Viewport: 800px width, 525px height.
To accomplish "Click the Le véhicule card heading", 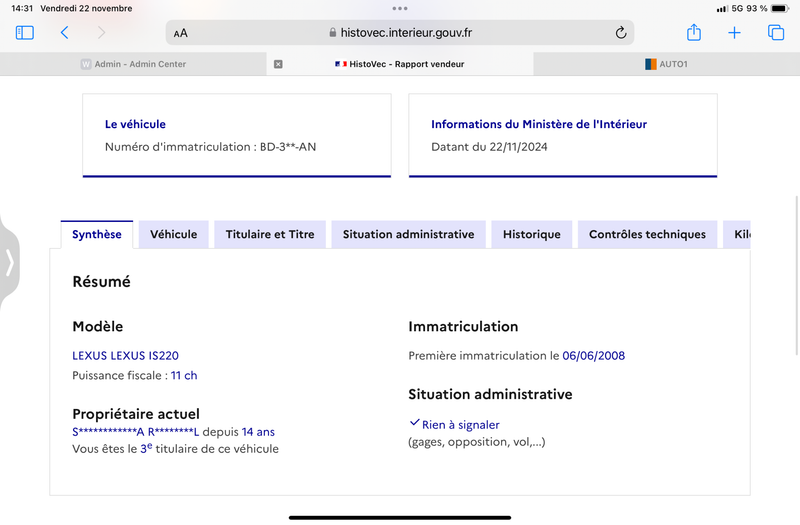I will point(135,124).
